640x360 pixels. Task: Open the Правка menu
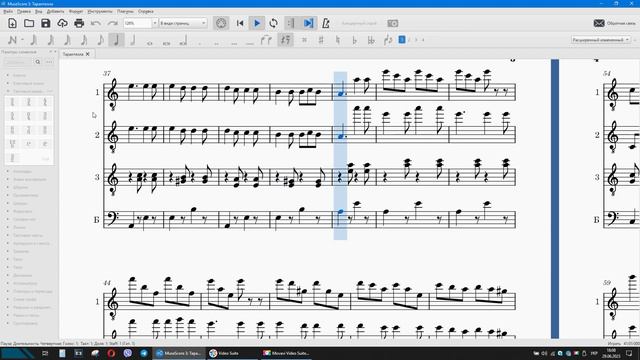(x=24, y=11)
